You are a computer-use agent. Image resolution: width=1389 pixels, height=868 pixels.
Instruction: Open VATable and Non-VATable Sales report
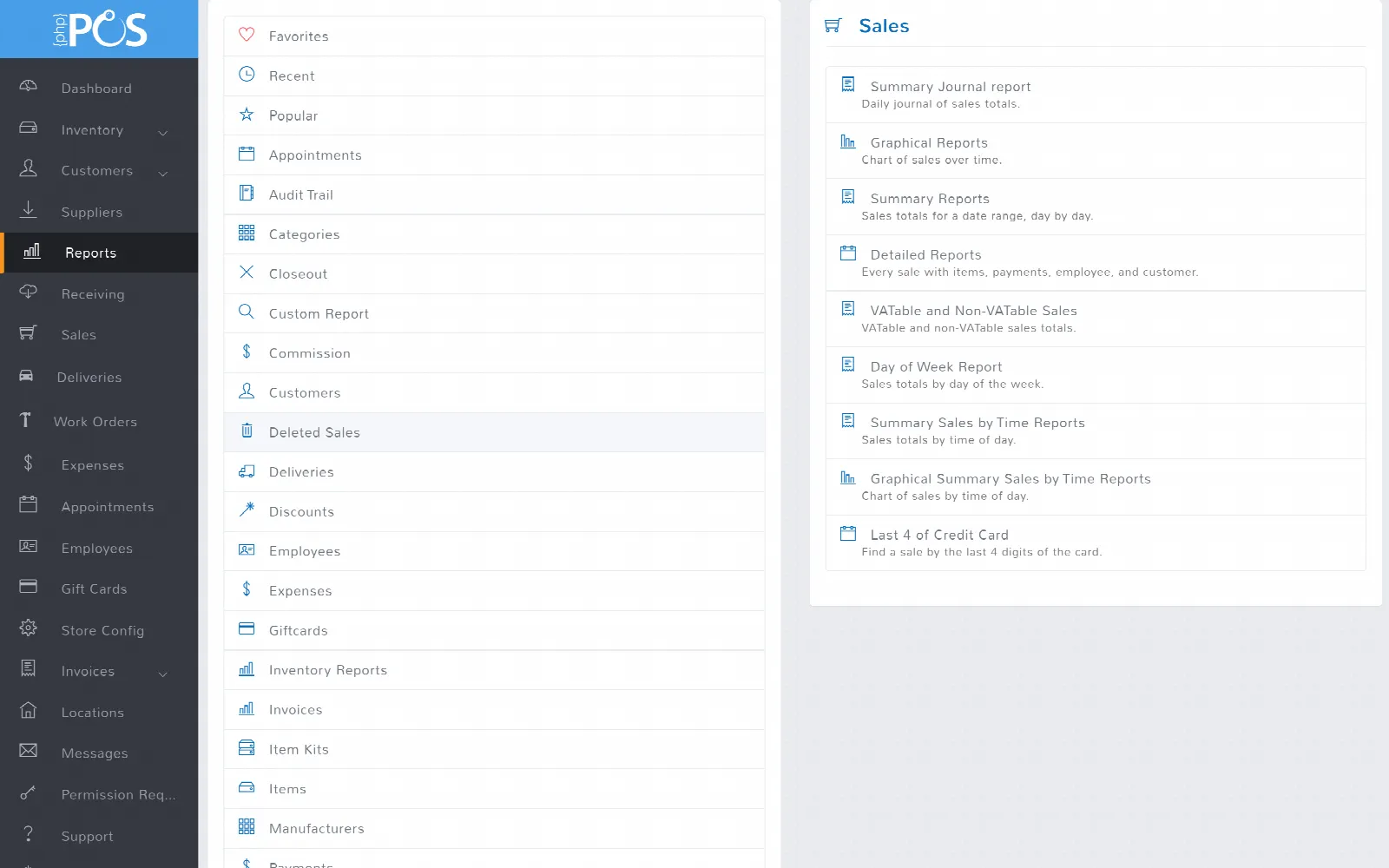(1096, 319)
